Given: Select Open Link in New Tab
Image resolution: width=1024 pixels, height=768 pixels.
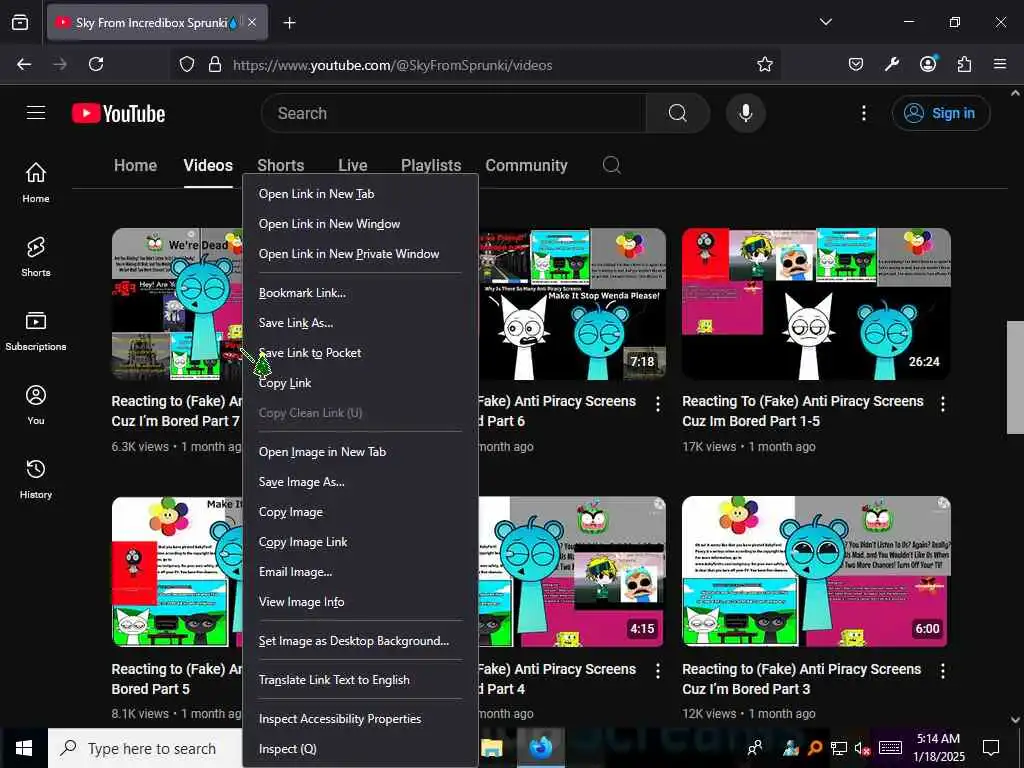Looking at the screenshot, I should 360,194.
